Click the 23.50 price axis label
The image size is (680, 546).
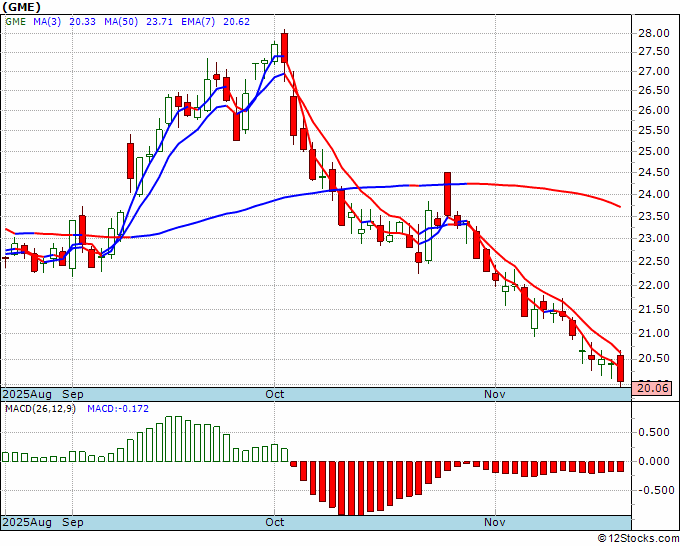coord(654,216)
